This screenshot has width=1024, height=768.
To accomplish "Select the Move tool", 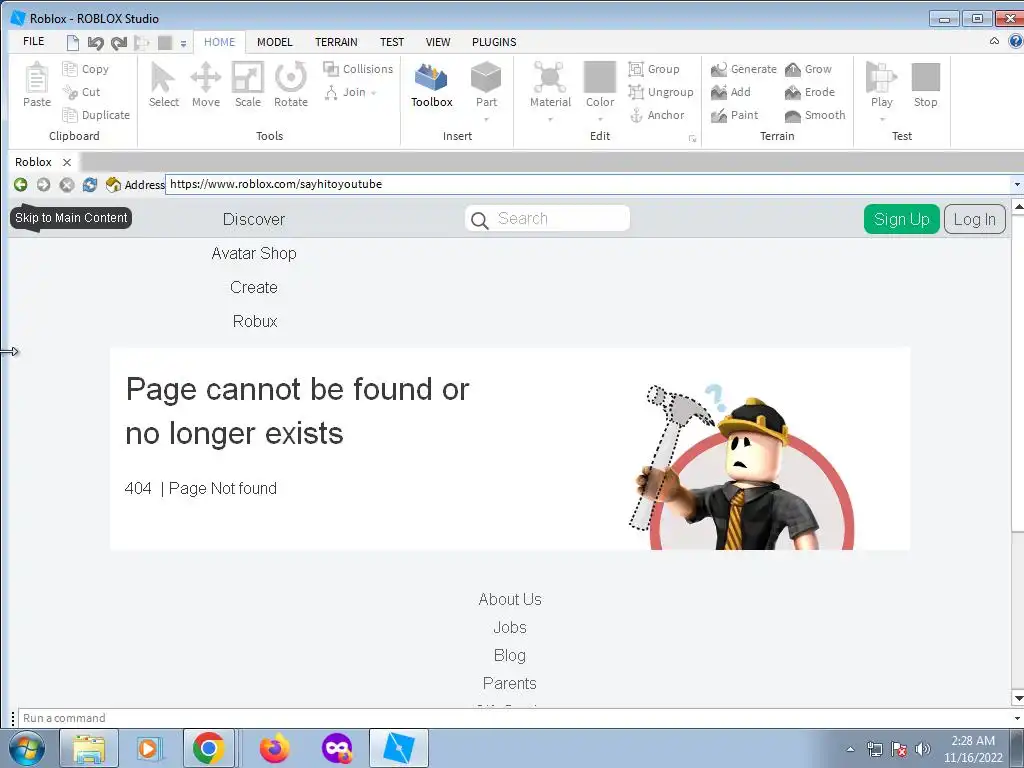I will [206, 85].
